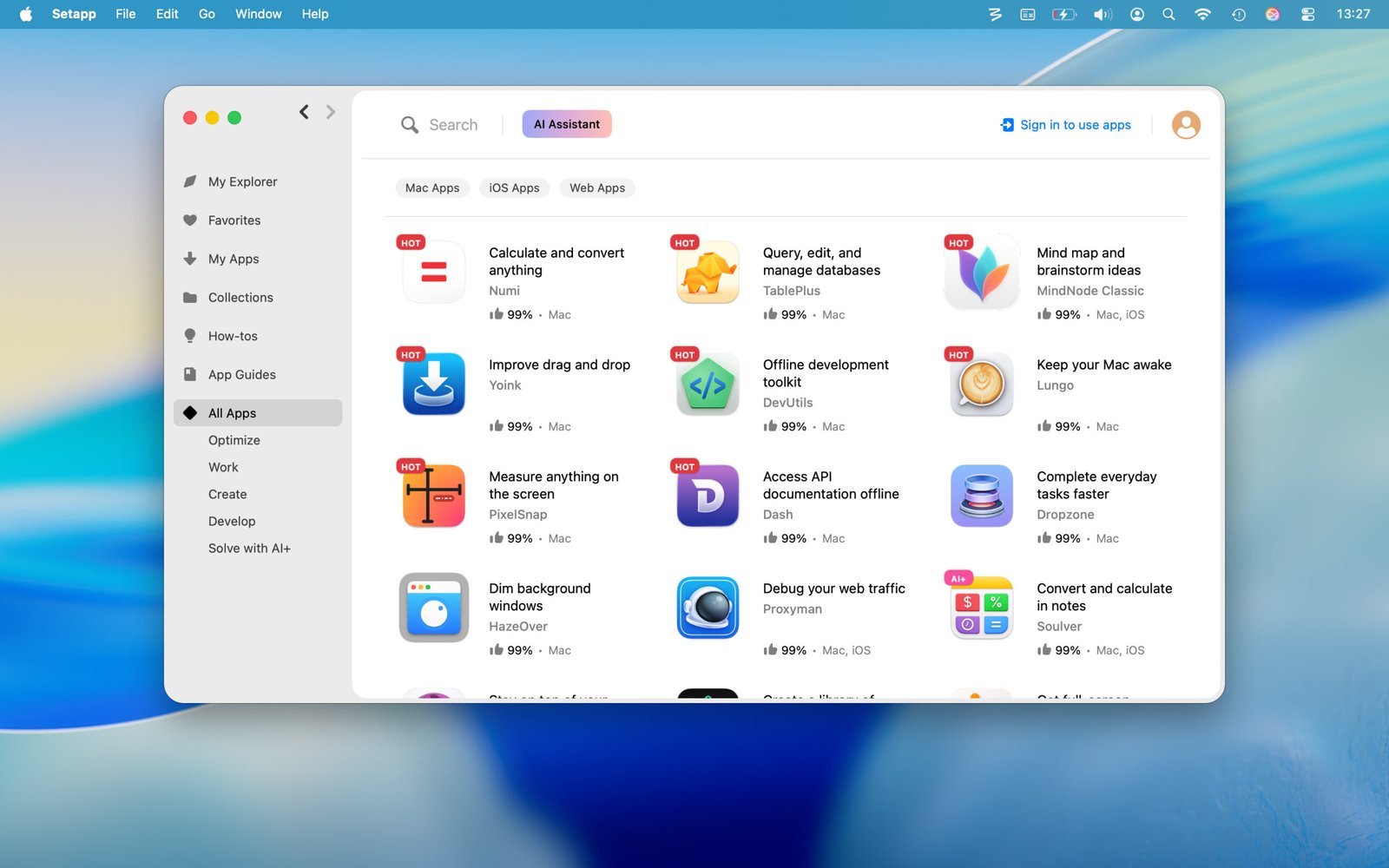Go forward with the right chevron
1389x868 pixels.
click(x=331, y=112)
